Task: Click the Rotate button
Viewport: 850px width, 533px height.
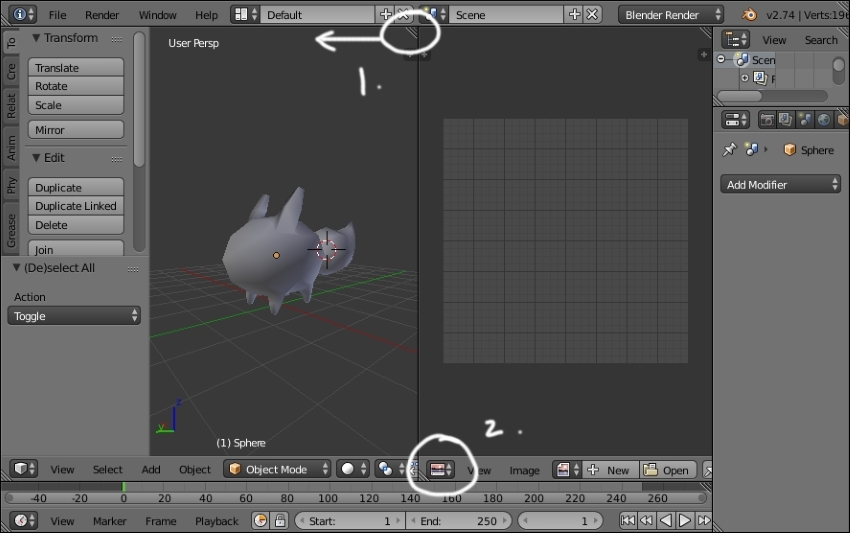Action: [76, 86]
